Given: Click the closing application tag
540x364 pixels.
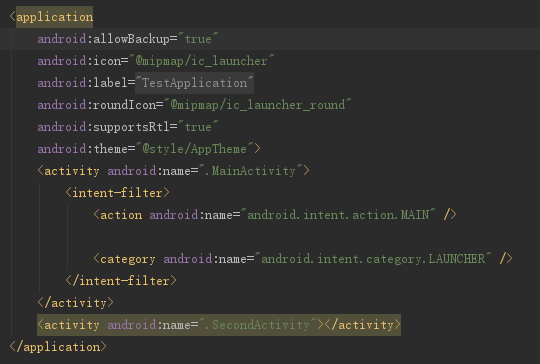Looking at the screenshot, I should (x=58, y=347).
